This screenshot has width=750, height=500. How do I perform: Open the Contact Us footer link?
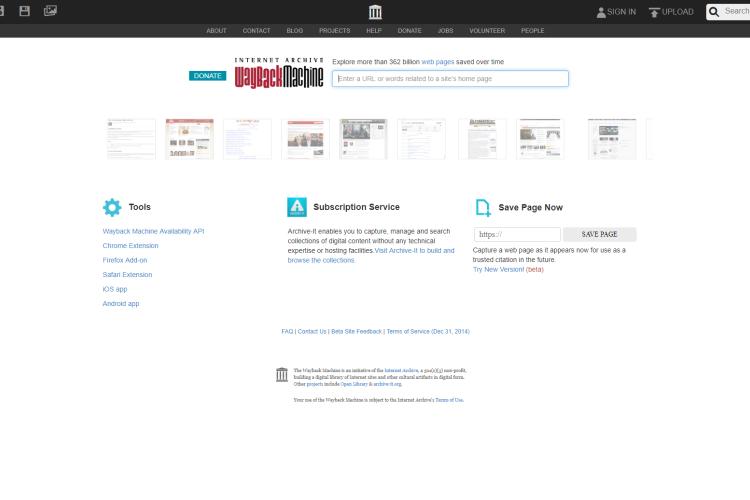[x=312, y=331]
